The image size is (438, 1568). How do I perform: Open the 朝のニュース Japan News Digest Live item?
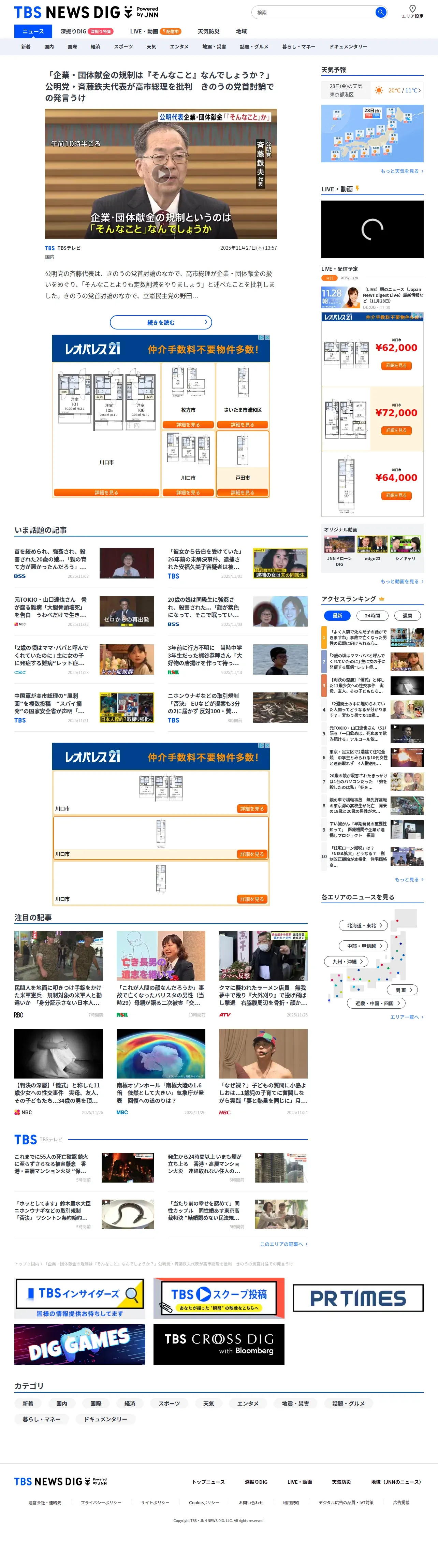(x=372, y=298)
